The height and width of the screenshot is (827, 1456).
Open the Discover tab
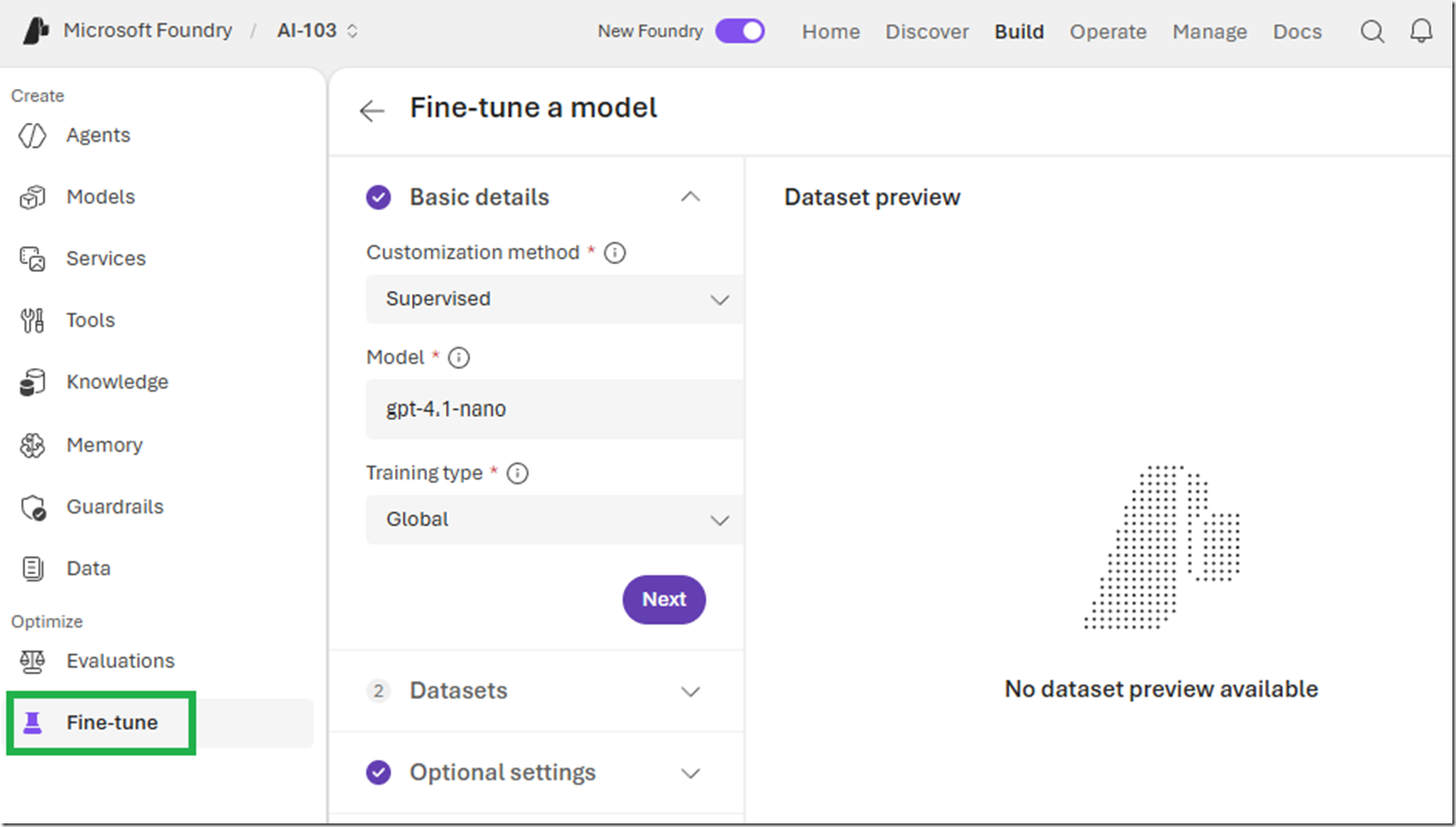(927, 32)
